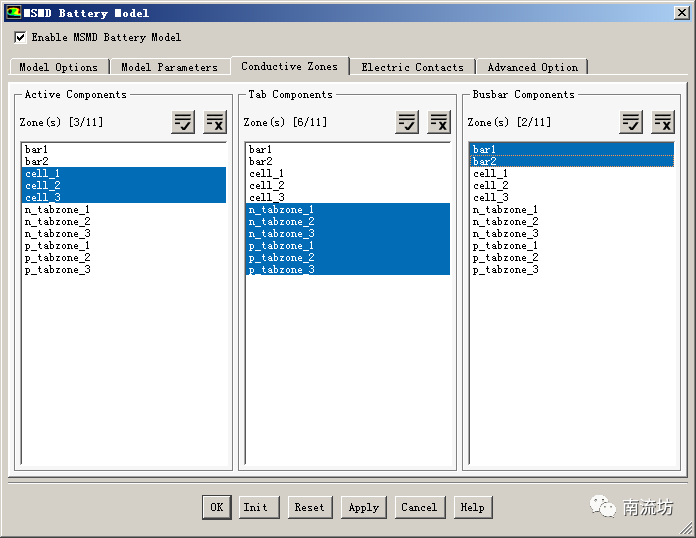696x538 pixels.
Task: Select bar1 in Busbar Components list
Action: (x=485, y=149)
